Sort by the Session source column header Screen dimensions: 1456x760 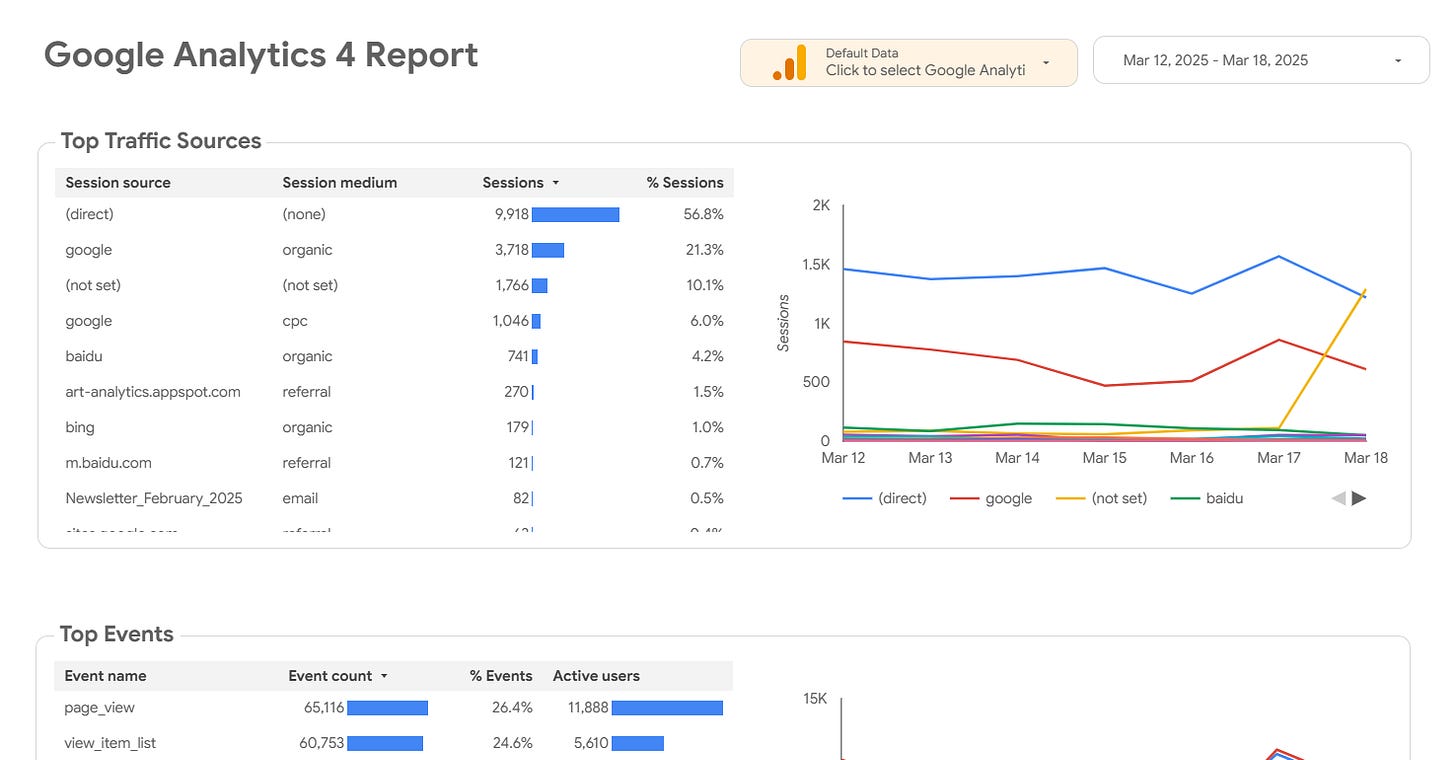(x=117, y=183)
